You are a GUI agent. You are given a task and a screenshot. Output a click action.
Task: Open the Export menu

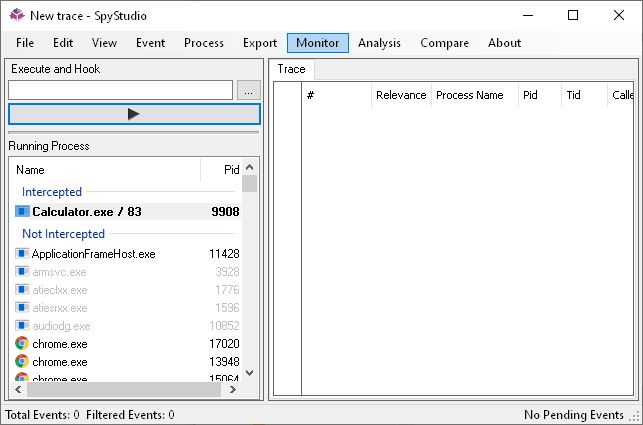tap(260, 43)
